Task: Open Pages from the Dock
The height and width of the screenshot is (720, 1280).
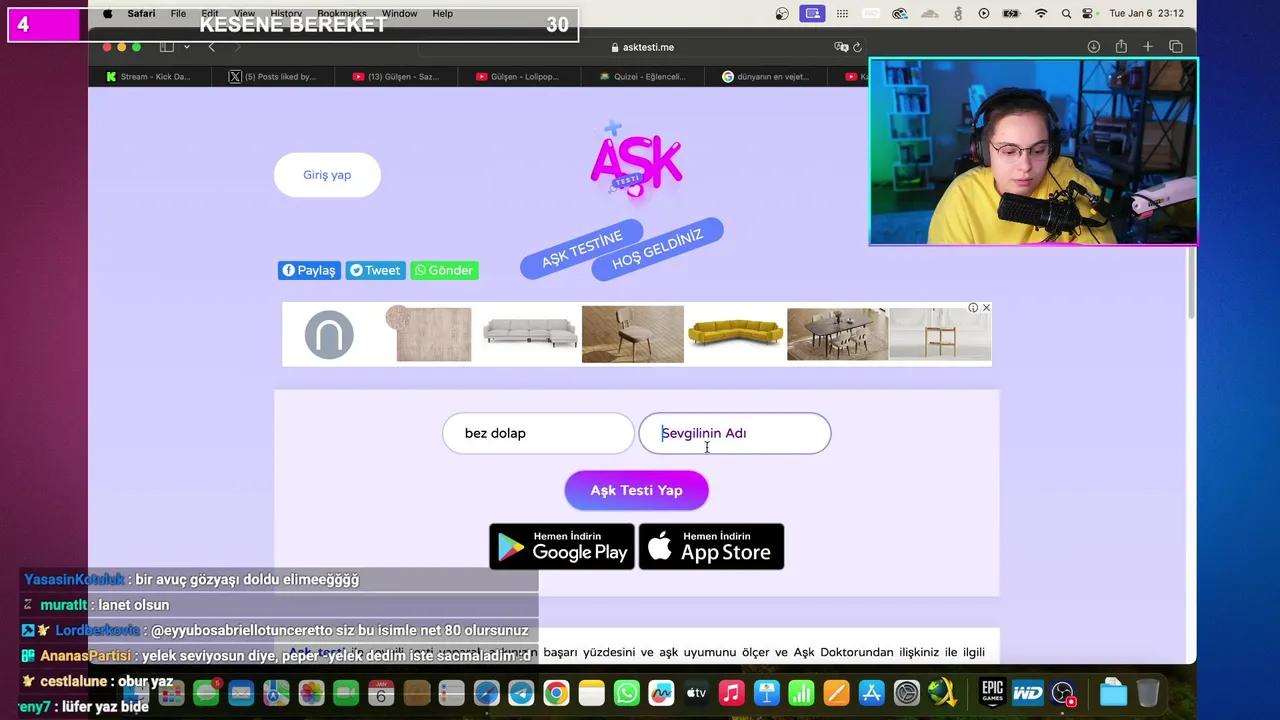Action: click(837, 693)
